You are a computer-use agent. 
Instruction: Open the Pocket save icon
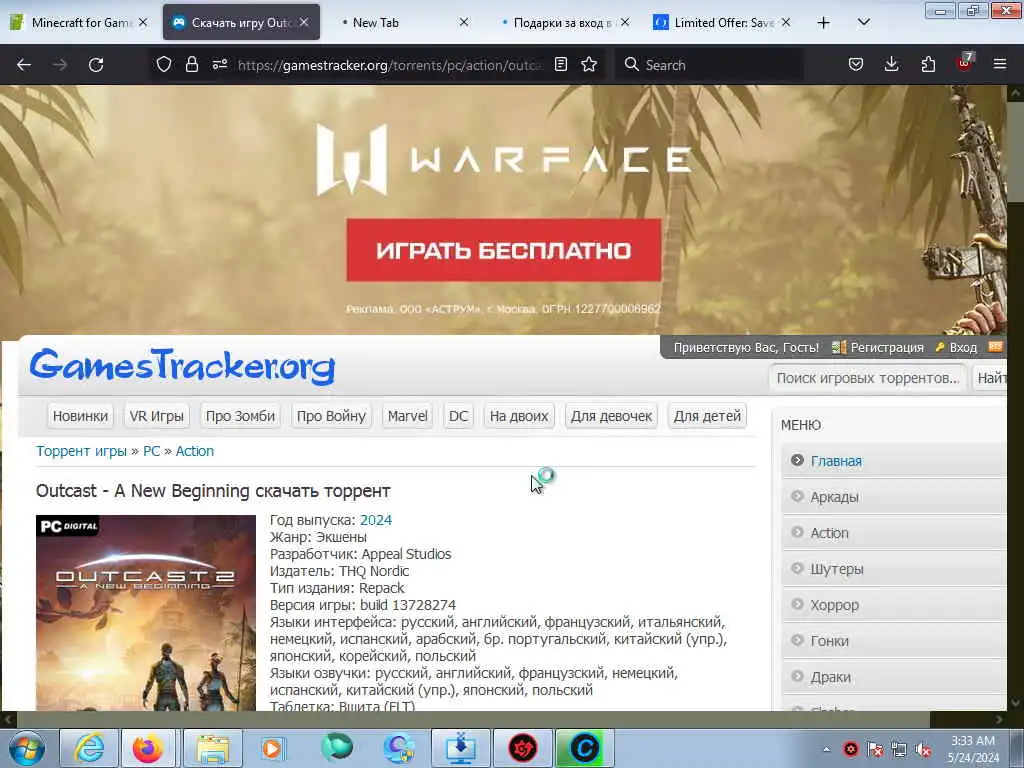[856, 64]
